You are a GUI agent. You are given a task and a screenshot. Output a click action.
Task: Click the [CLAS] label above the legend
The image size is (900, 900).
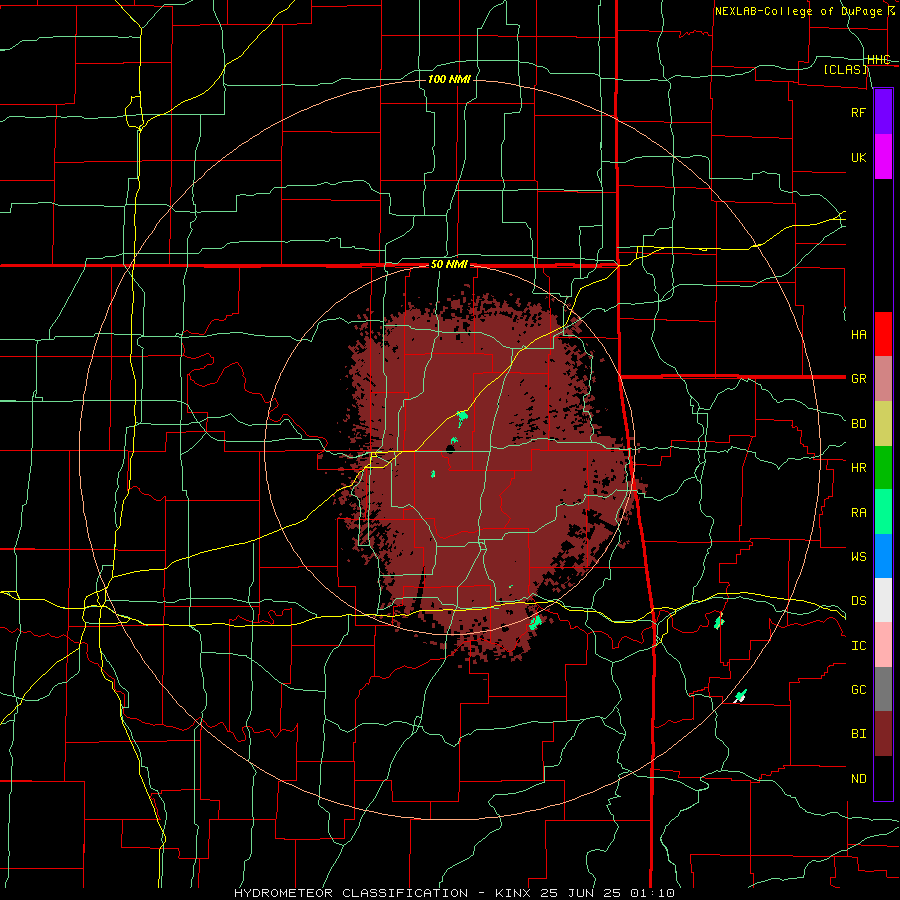(845, 70)
